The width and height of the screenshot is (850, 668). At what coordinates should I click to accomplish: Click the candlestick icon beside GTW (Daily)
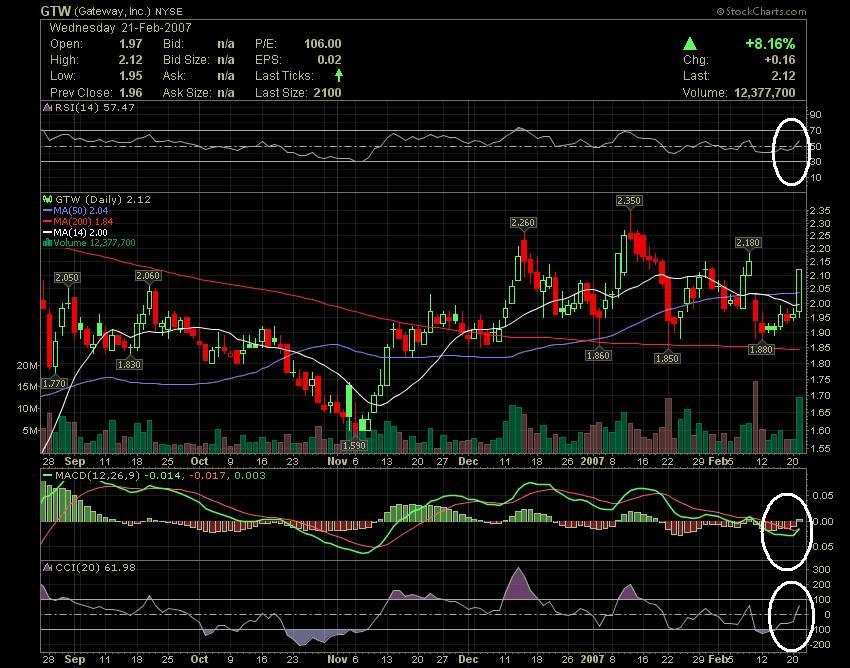pyautogui.click(x=48, y=200)
